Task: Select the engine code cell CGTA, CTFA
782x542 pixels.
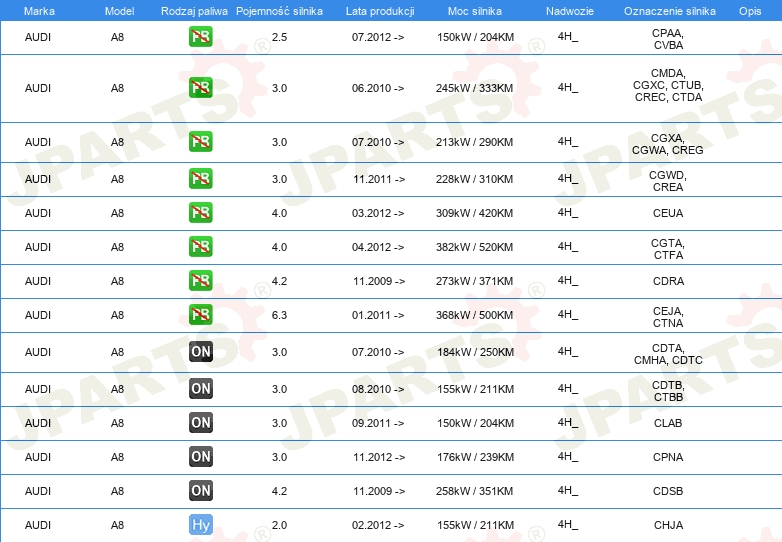Action: pyautogui.click(x=668, y=249)
